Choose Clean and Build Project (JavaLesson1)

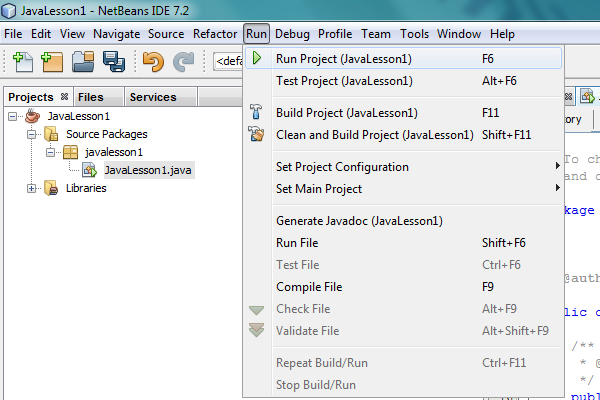404,134
